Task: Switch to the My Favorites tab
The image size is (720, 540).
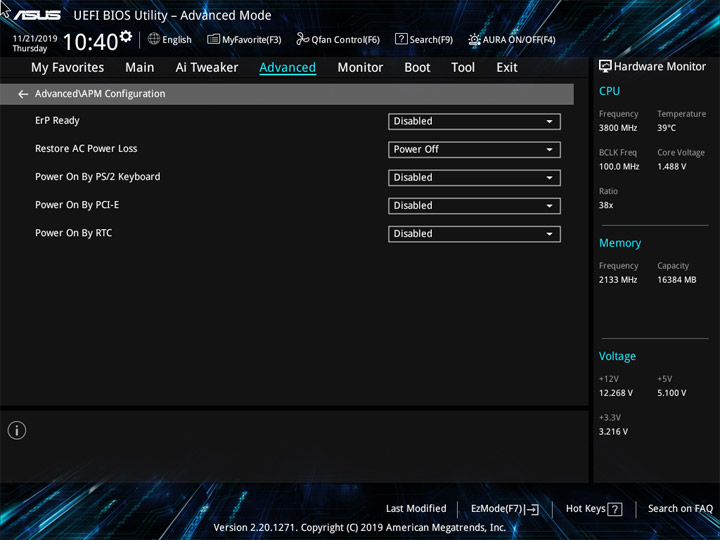Action: tap(68, 68)
